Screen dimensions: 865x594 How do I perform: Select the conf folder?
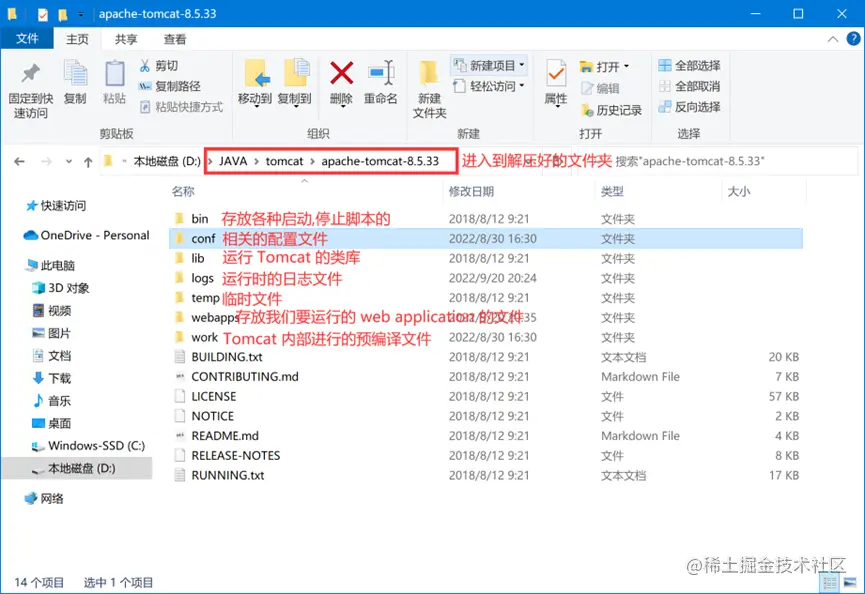[x=485, y=238]
